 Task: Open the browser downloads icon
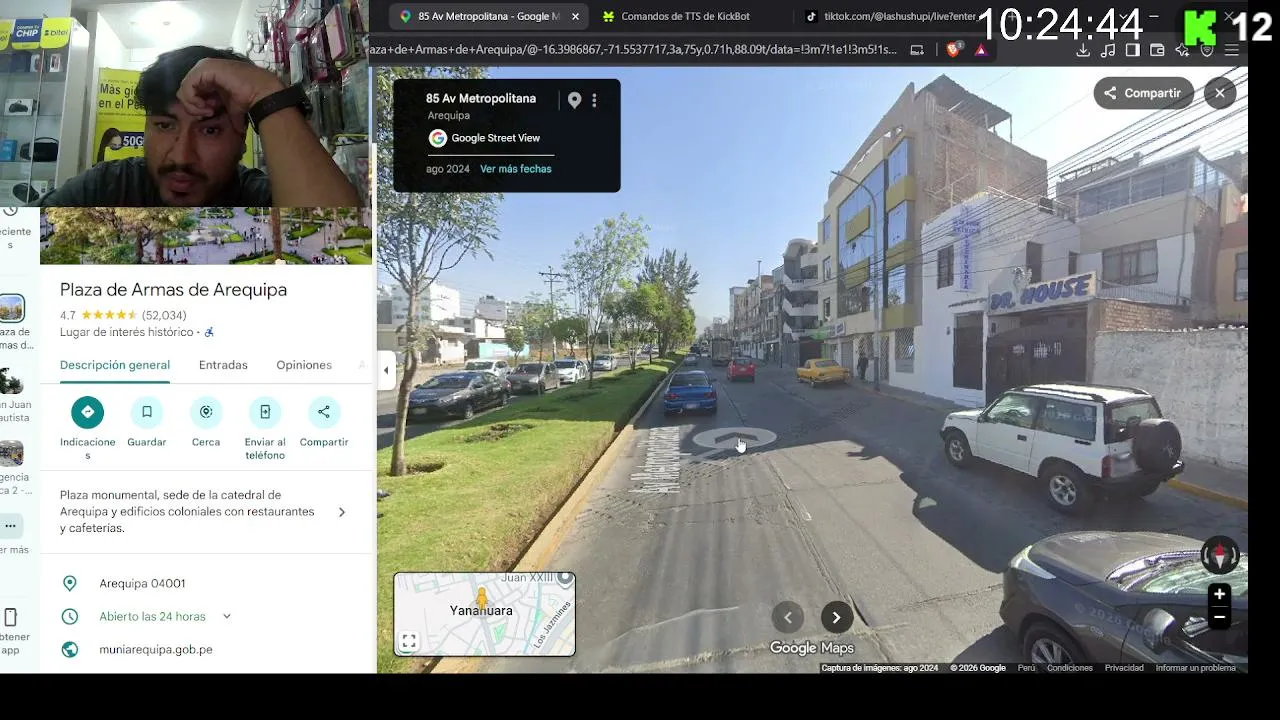(x=1083, y=50)
